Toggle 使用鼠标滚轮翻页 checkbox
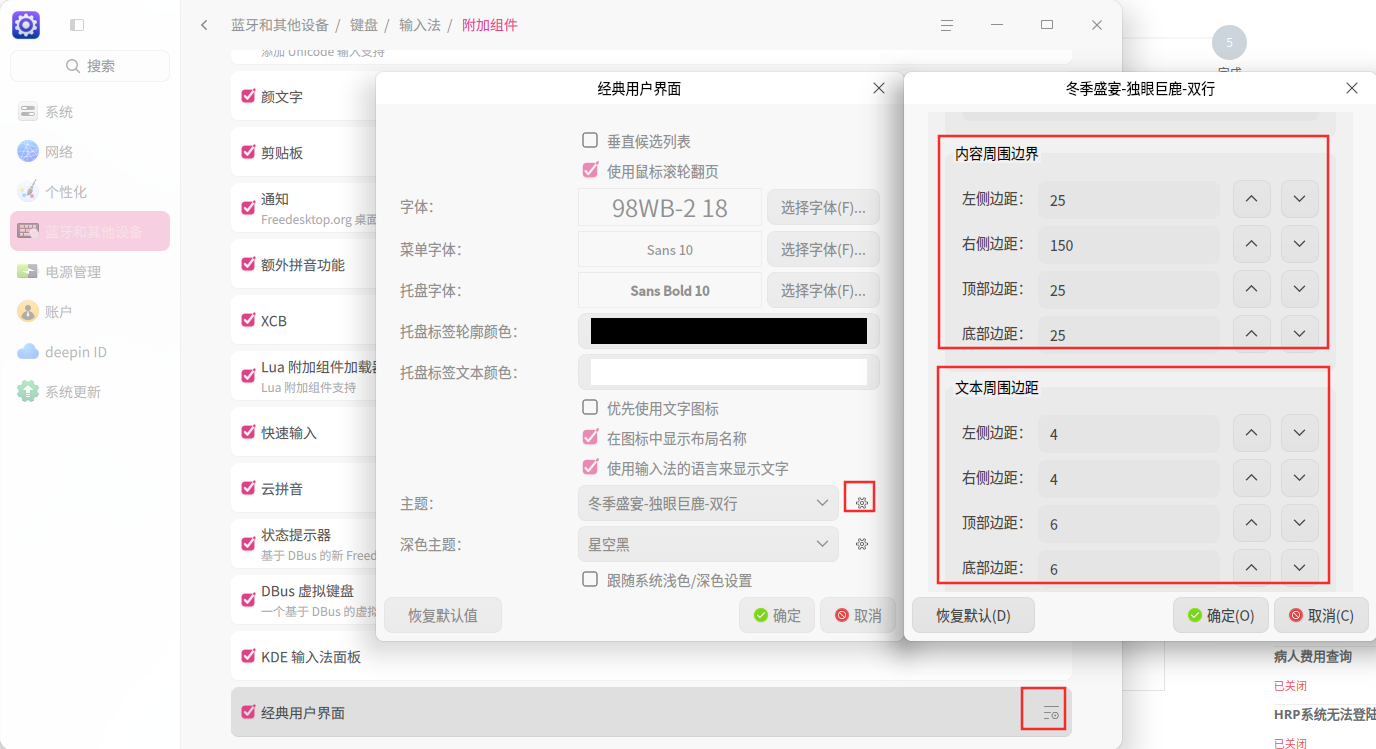This screenshot has height=749, width=1376. point(590,171)
